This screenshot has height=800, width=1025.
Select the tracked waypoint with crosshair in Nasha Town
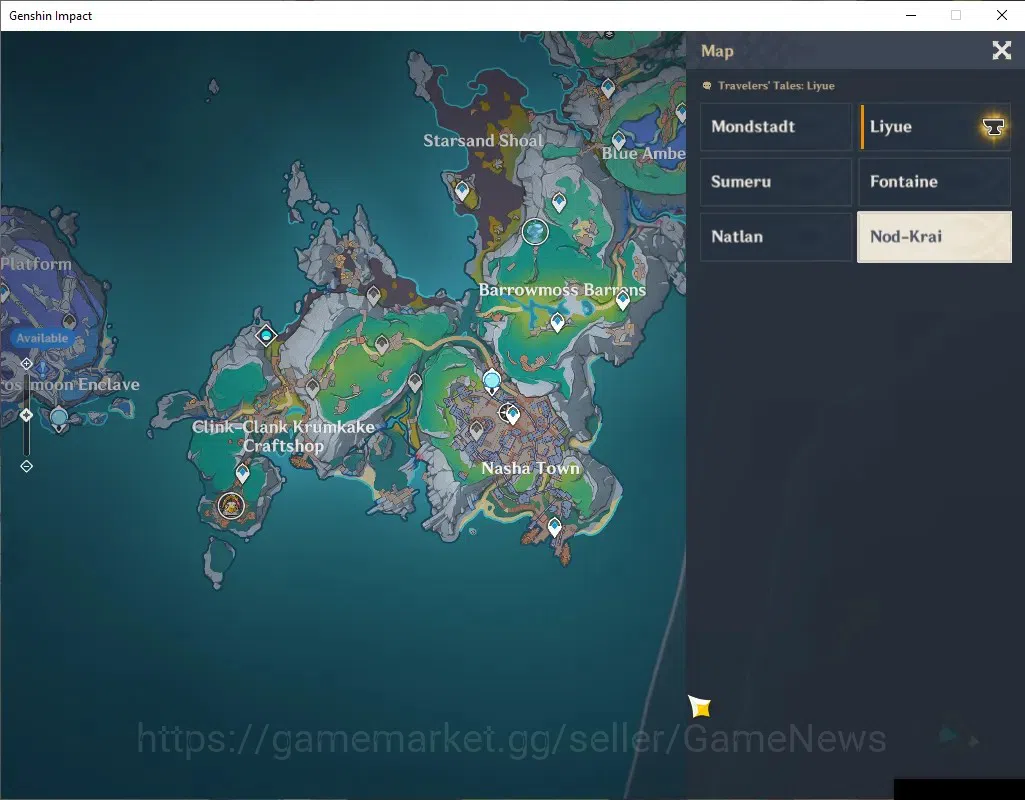coord(510,414)
